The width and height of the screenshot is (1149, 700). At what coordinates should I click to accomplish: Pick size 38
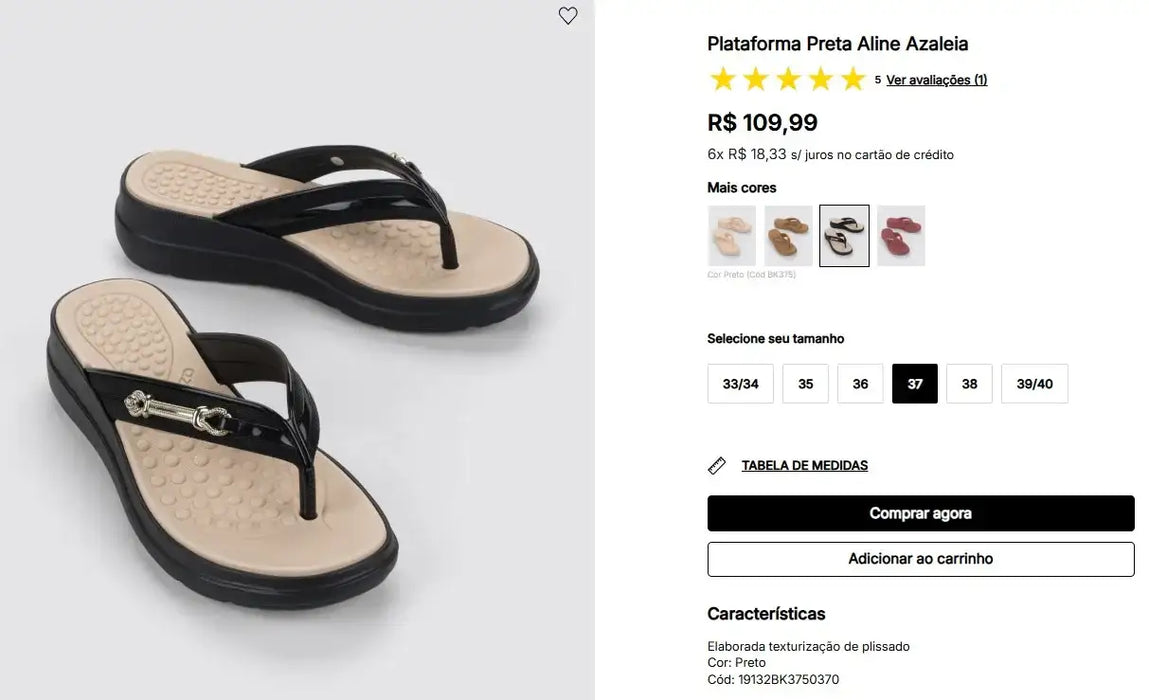point(969,384)
